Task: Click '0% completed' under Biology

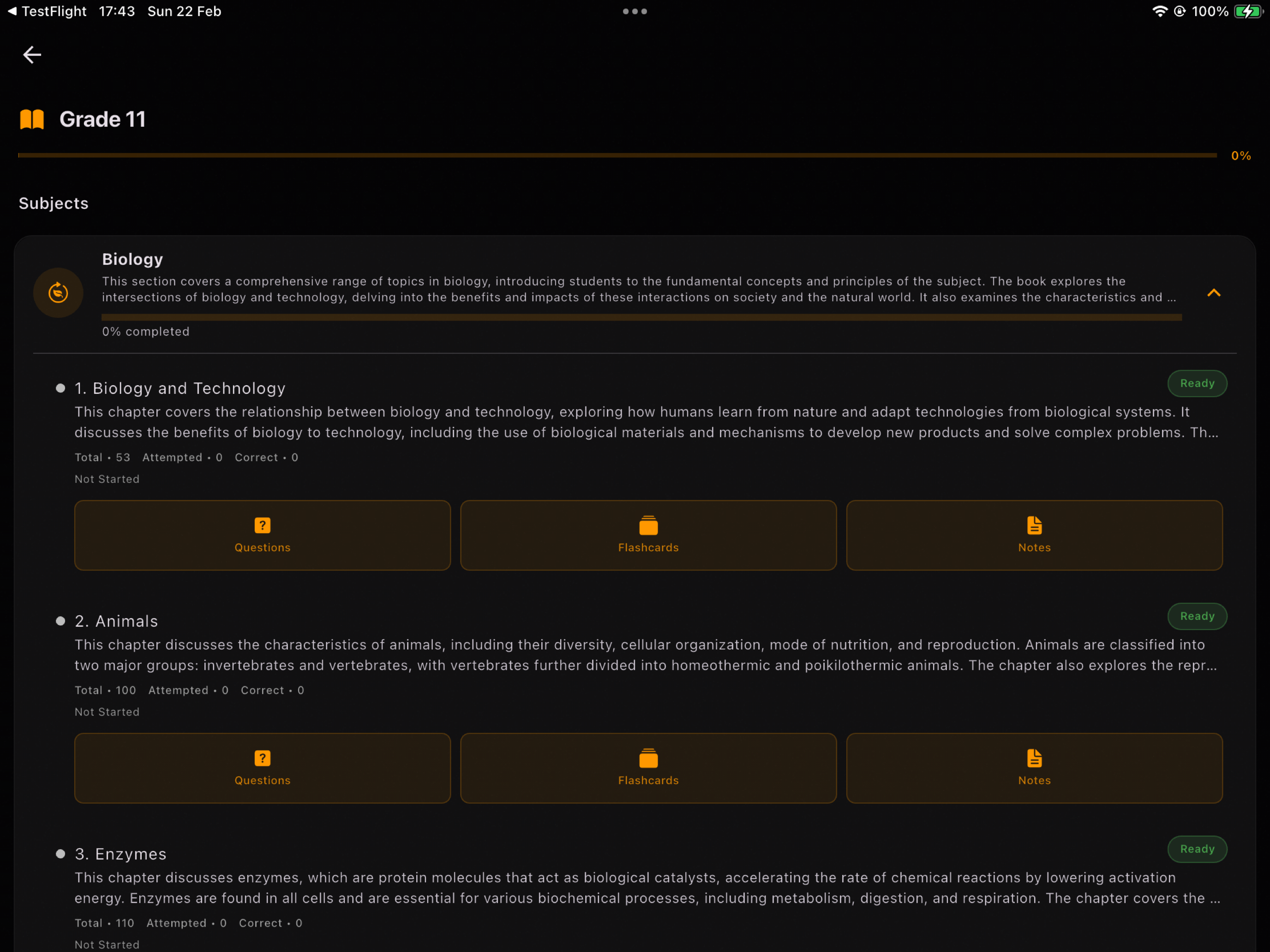Action: (x=146, y=332)
